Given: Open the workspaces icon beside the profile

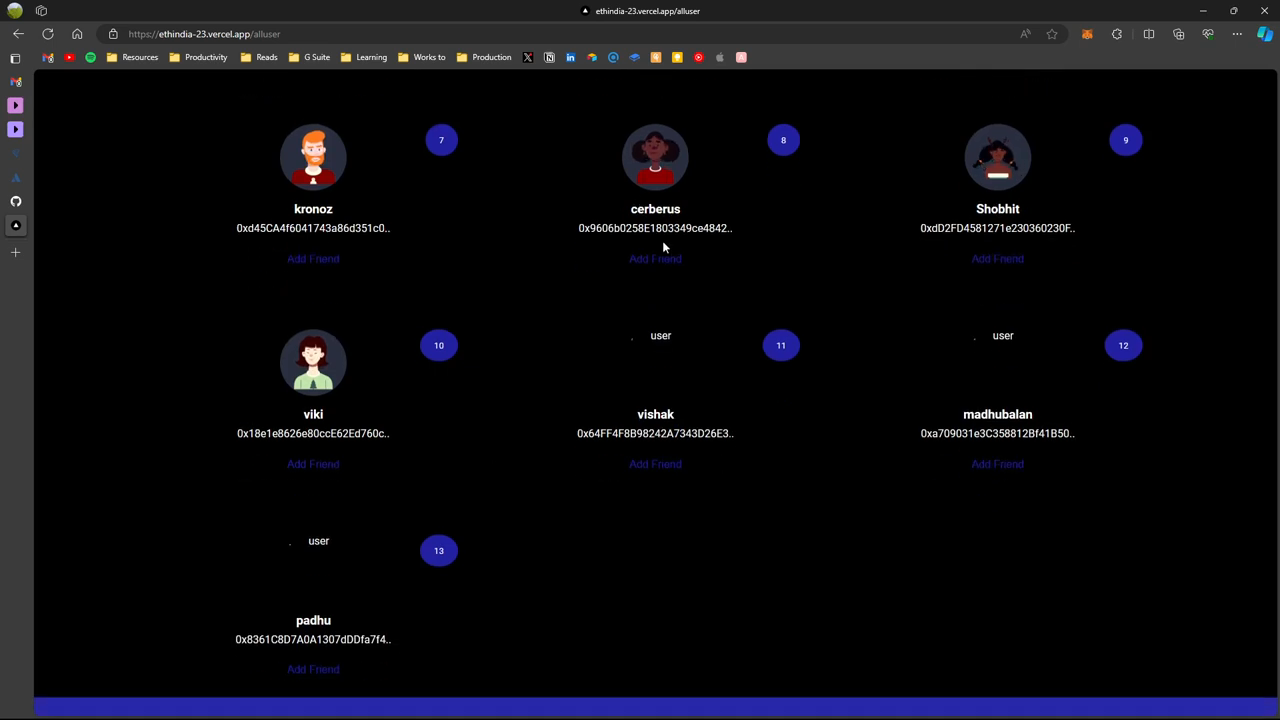Looking at the screenshot, I should [41, 11].
